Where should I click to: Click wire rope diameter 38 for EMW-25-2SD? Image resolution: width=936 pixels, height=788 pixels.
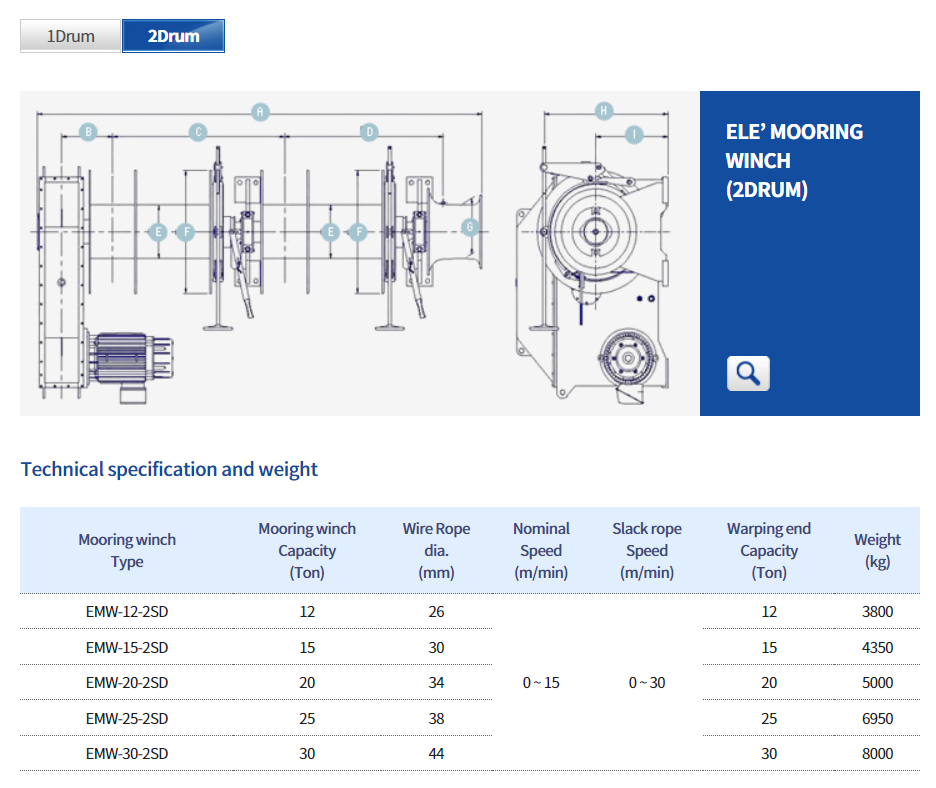(x=436, y=719)
